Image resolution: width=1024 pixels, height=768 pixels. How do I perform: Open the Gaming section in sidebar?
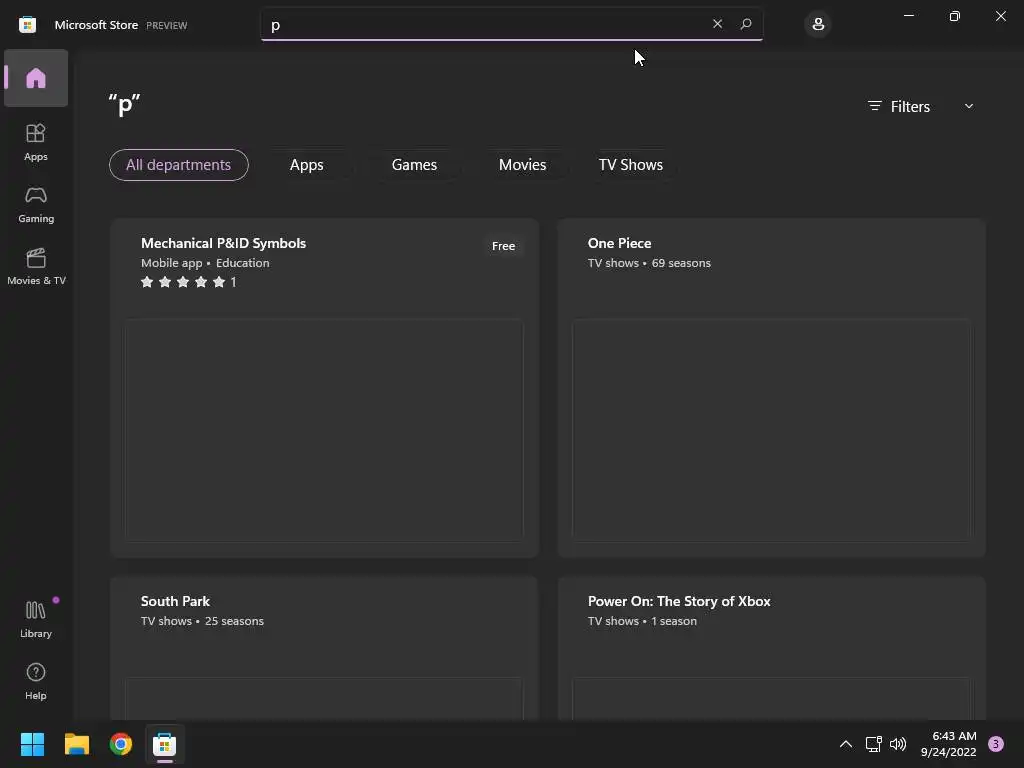point(36,204)
